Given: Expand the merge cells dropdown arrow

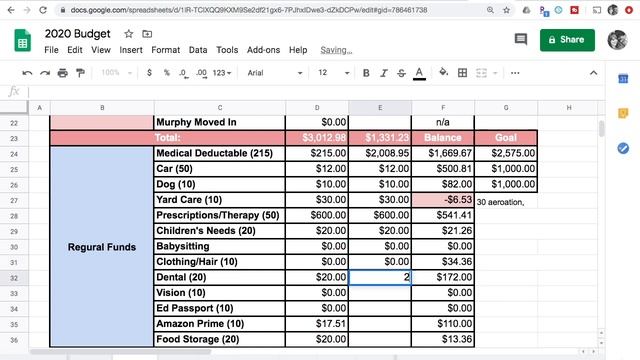Looking at the screenshot, I should point(495,73).
